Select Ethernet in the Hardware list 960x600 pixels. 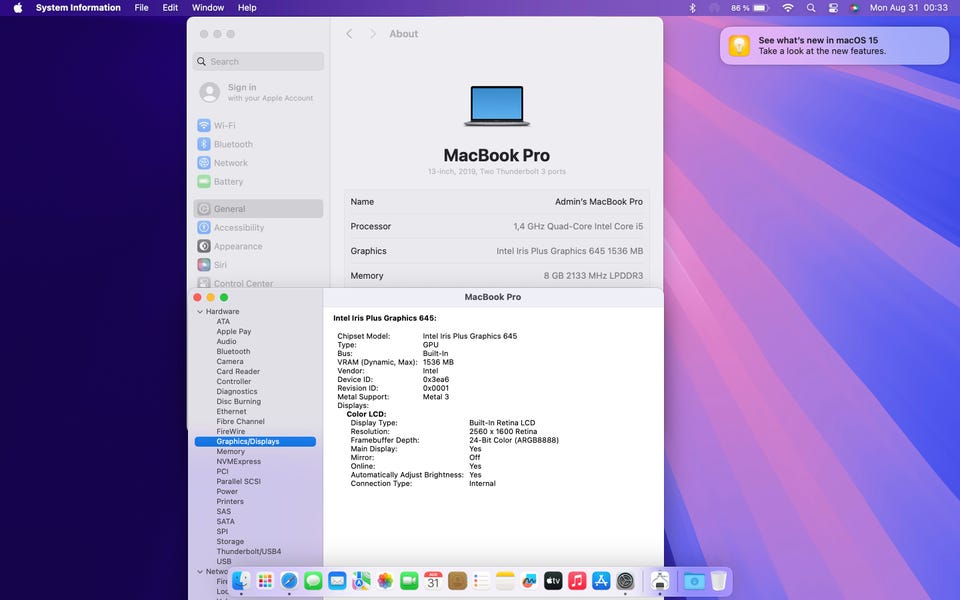point(231,411)
